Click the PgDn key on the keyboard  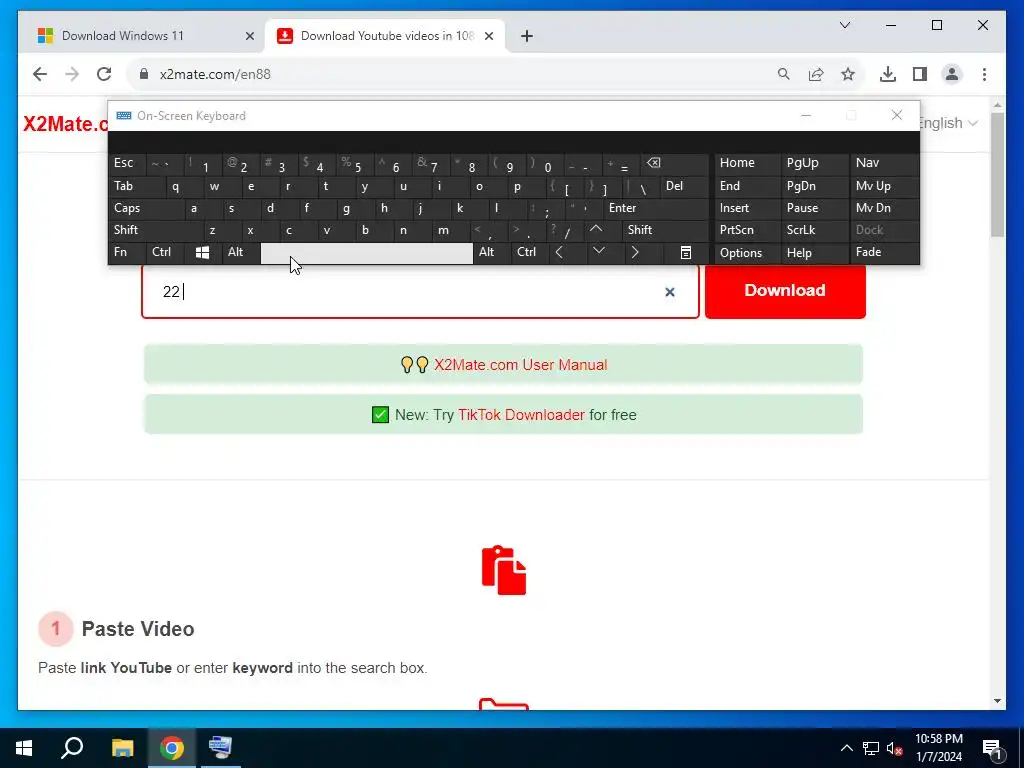tap(814, 186)
